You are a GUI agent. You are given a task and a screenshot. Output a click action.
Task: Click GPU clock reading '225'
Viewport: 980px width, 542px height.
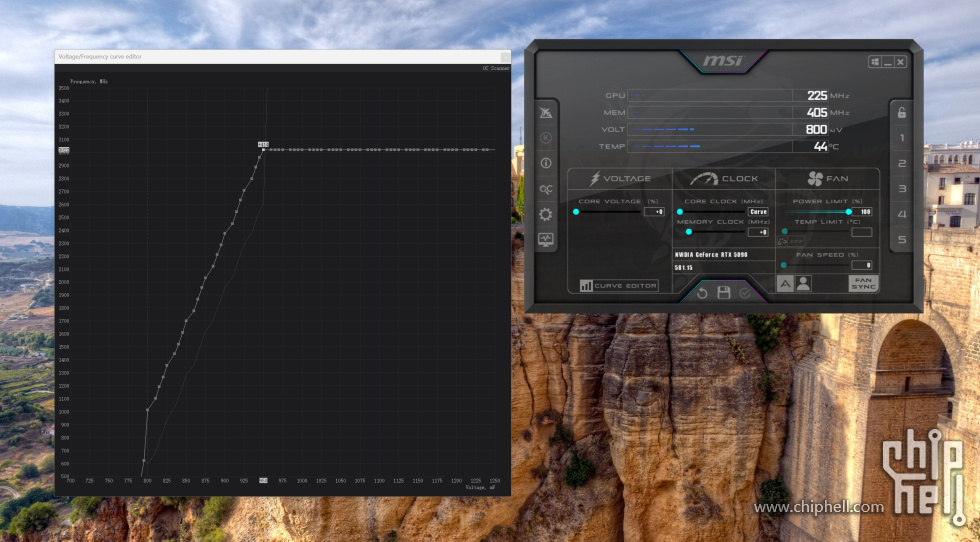(x=817, y=96)
